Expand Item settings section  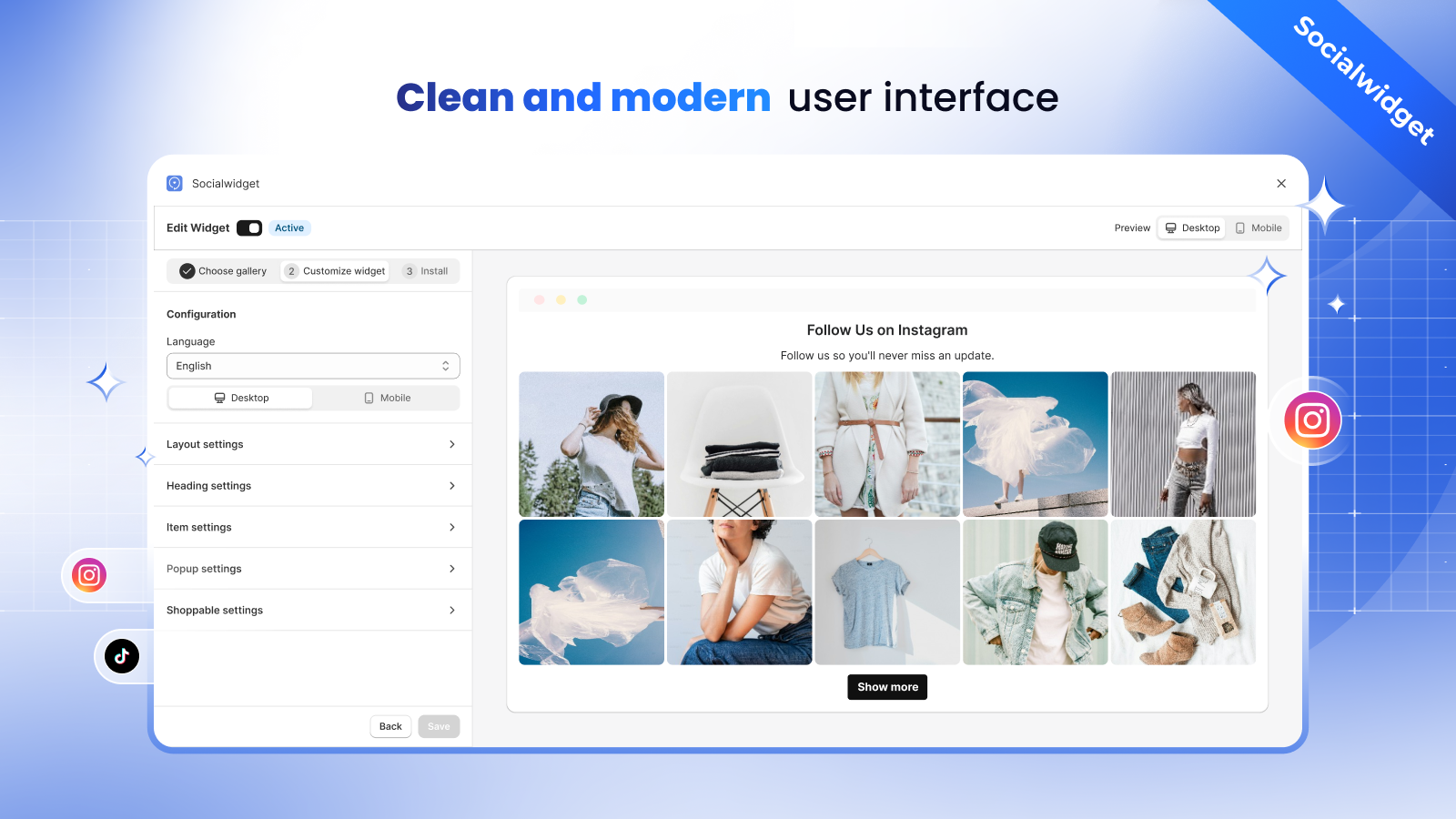point(312,528)
